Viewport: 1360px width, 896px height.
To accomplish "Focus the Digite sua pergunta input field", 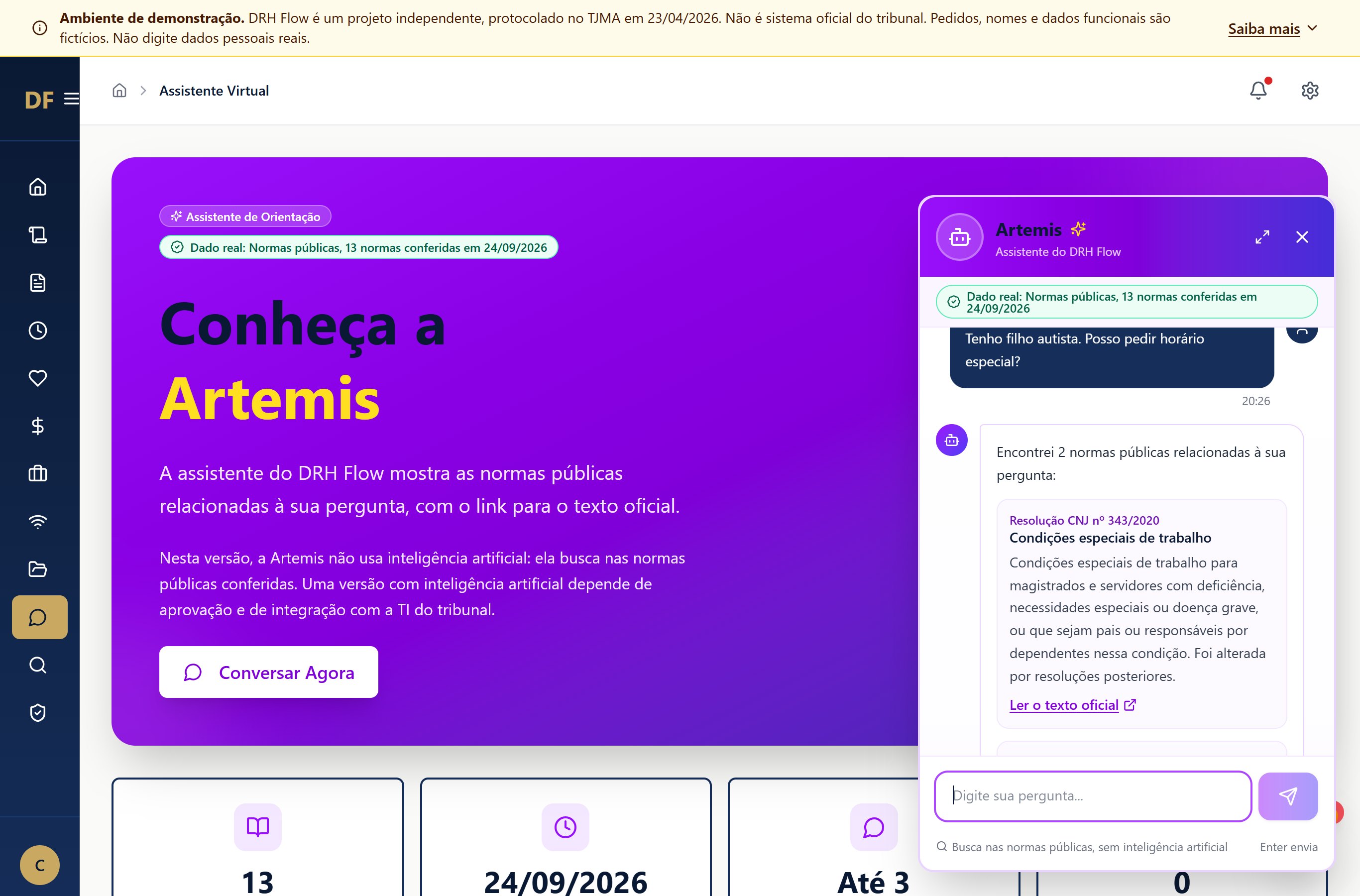I will tap(1093, 796).
